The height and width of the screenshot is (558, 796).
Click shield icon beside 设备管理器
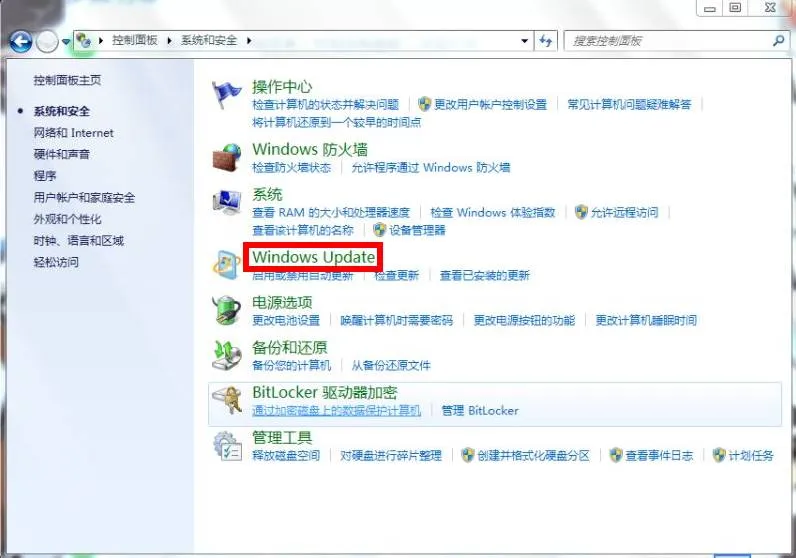379,230
